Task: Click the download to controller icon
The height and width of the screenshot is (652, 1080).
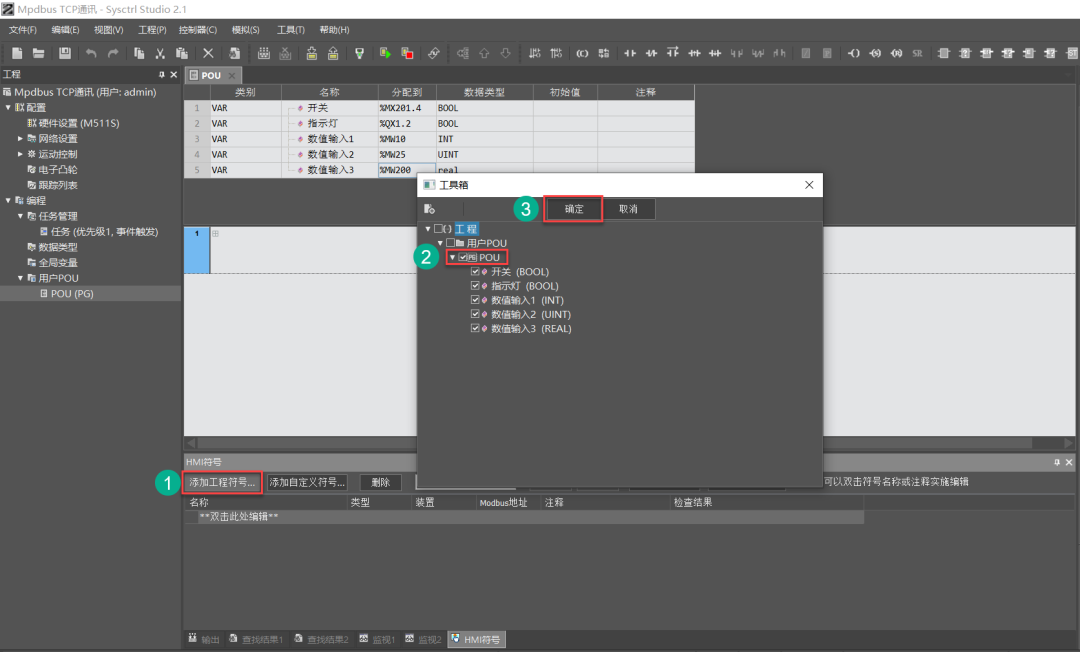Action: click(x=311, y=53)
